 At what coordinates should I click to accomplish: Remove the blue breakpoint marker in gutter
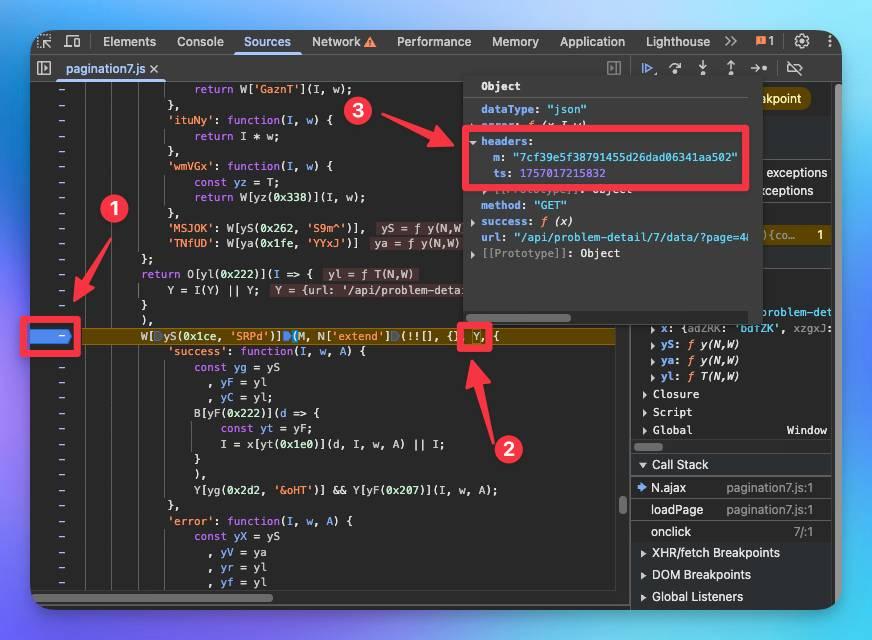coord(51,336)
